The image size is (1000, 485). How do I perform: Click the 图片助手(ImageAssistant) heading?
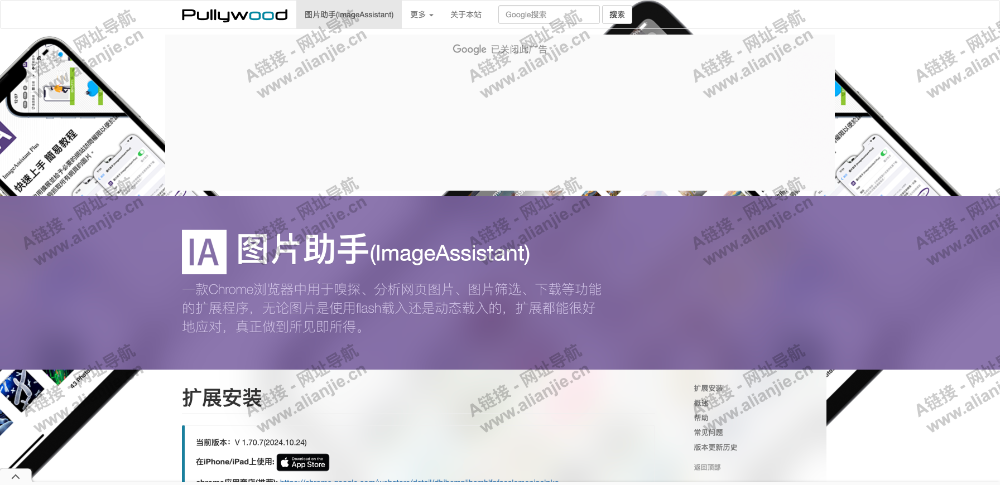pyautogui.click(x=383, y=251)
